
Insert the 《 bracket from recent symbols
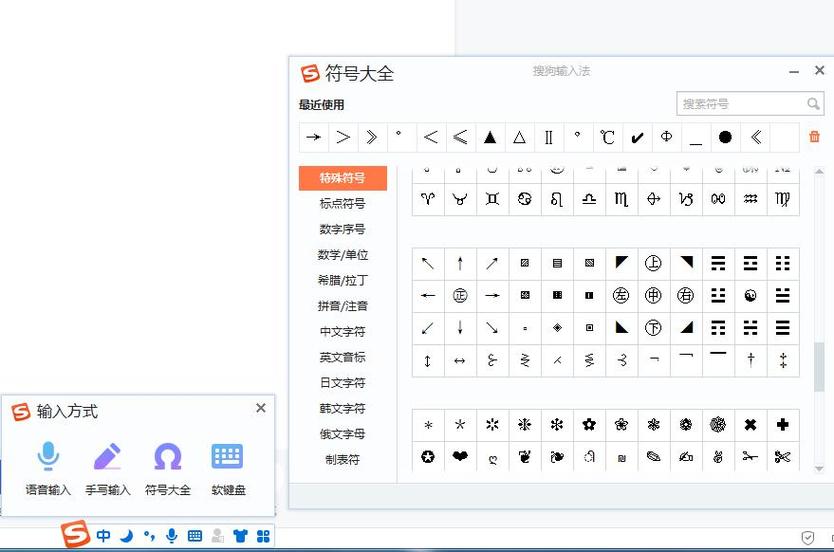pyautogui.click(x=755, y=137)
